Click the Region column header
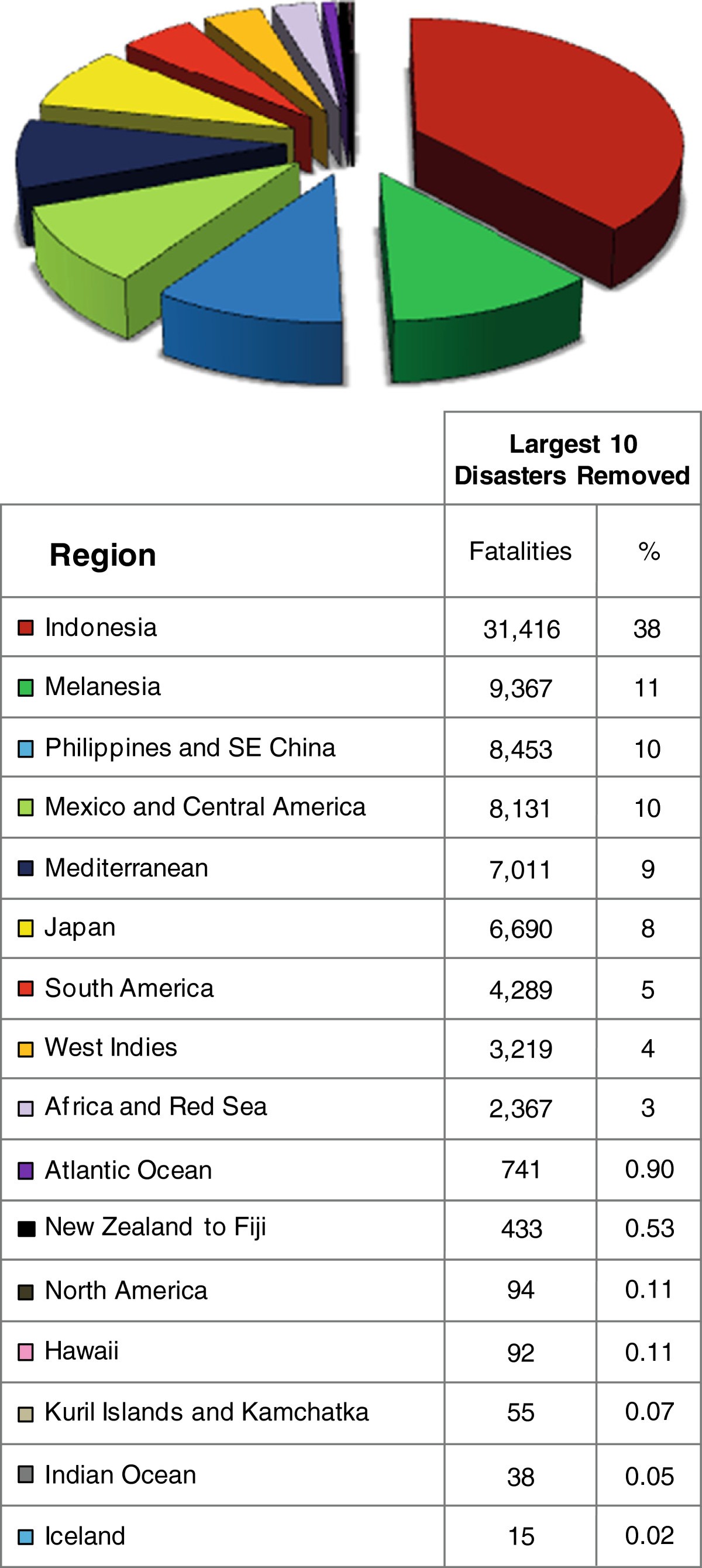 point(102,555)
